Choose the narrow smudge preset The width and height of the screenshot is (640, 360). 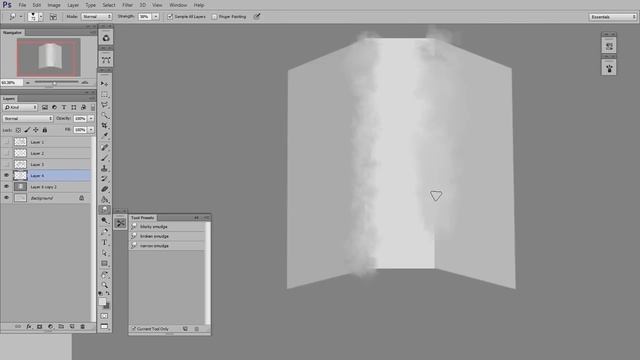click(x=167, y=246)
